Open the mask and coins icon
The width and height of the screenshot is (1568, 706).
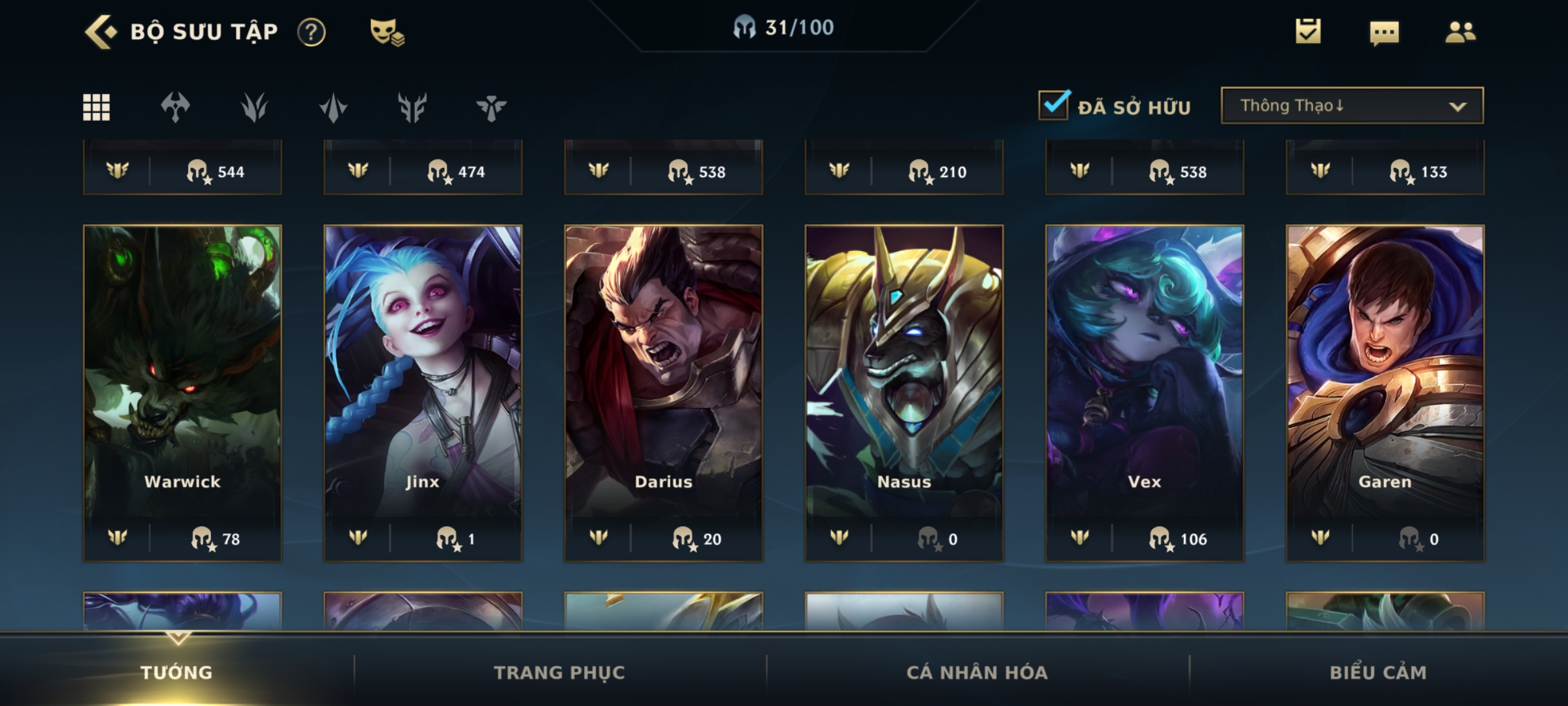point(387,32)
